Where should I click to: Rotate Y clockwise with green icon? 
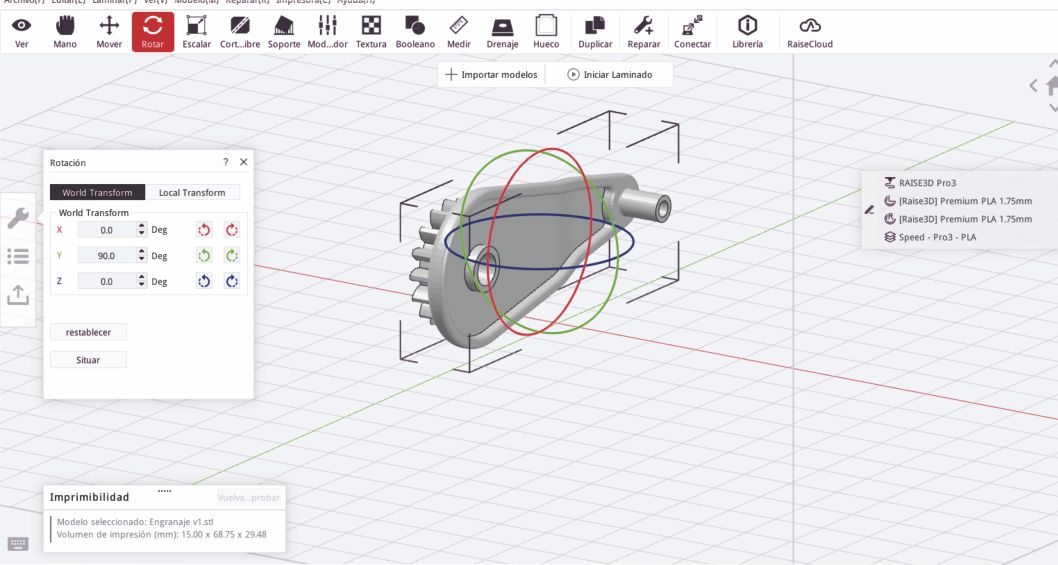232,256
